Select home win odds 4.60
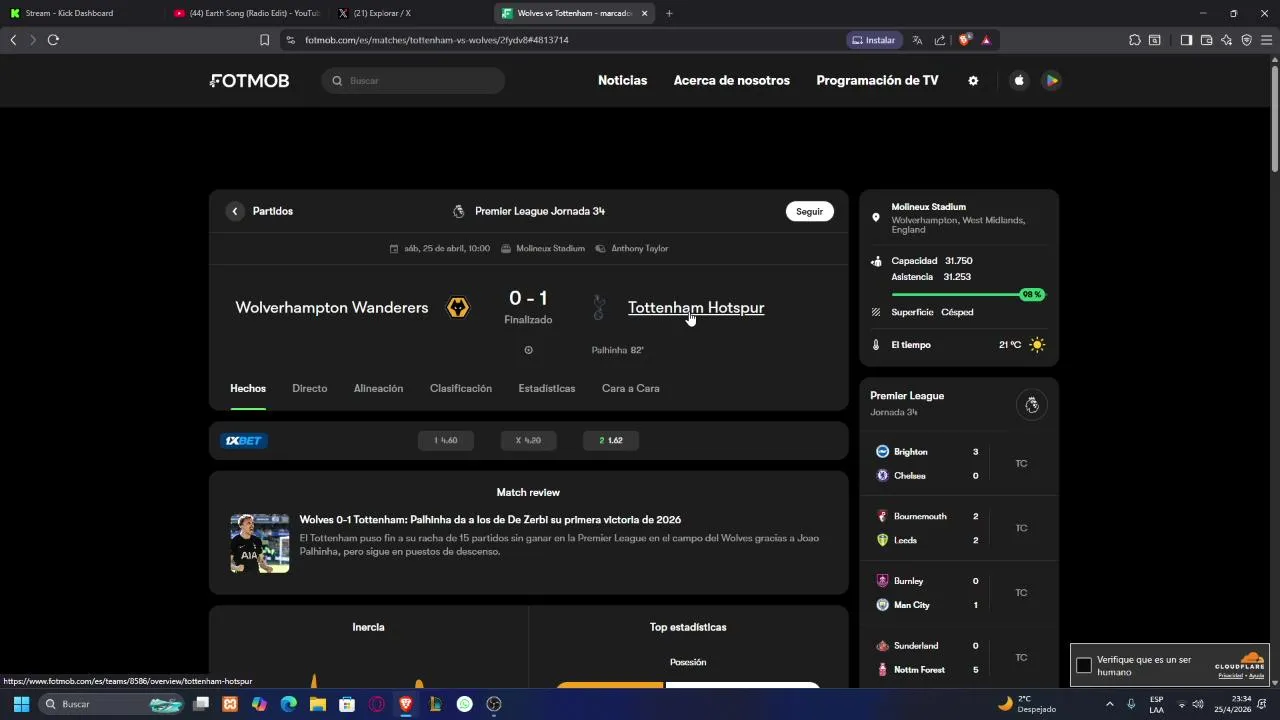The image size is (1280, 720). tap(446, 440)
